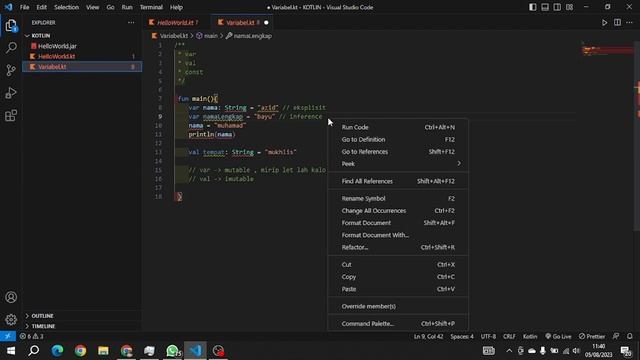
Task: Open the Extensions view
Action: pyautogui.click(x=11, y=116)
